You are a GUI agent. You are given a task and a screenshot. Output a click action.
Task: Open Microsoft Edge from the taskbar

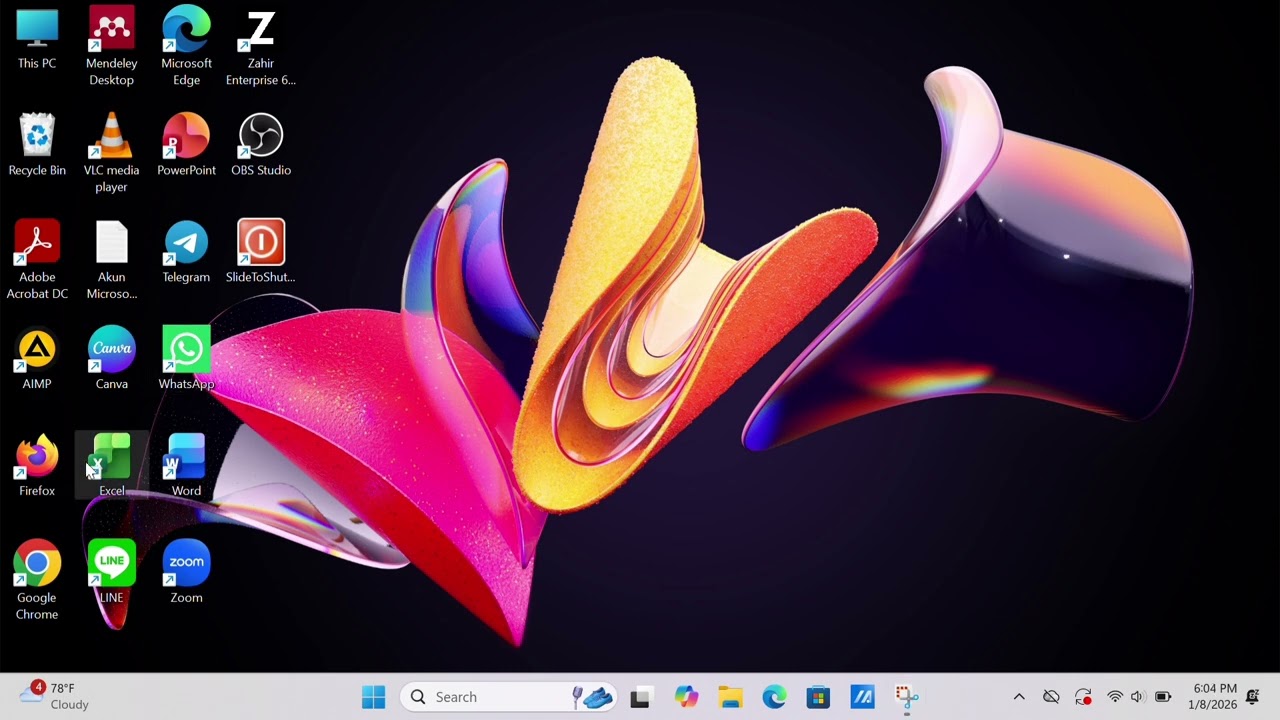coord(774,697)
